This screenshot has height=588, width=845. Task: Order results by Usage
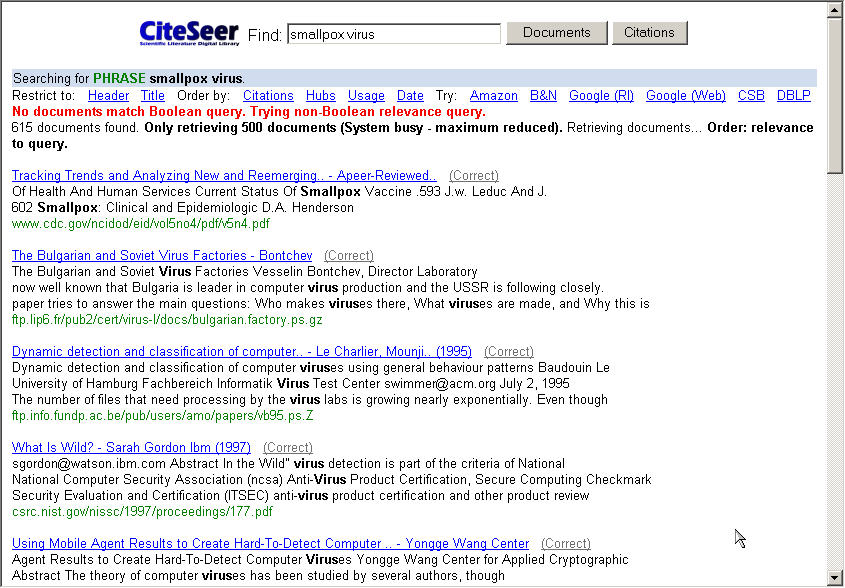coord(366,96)
